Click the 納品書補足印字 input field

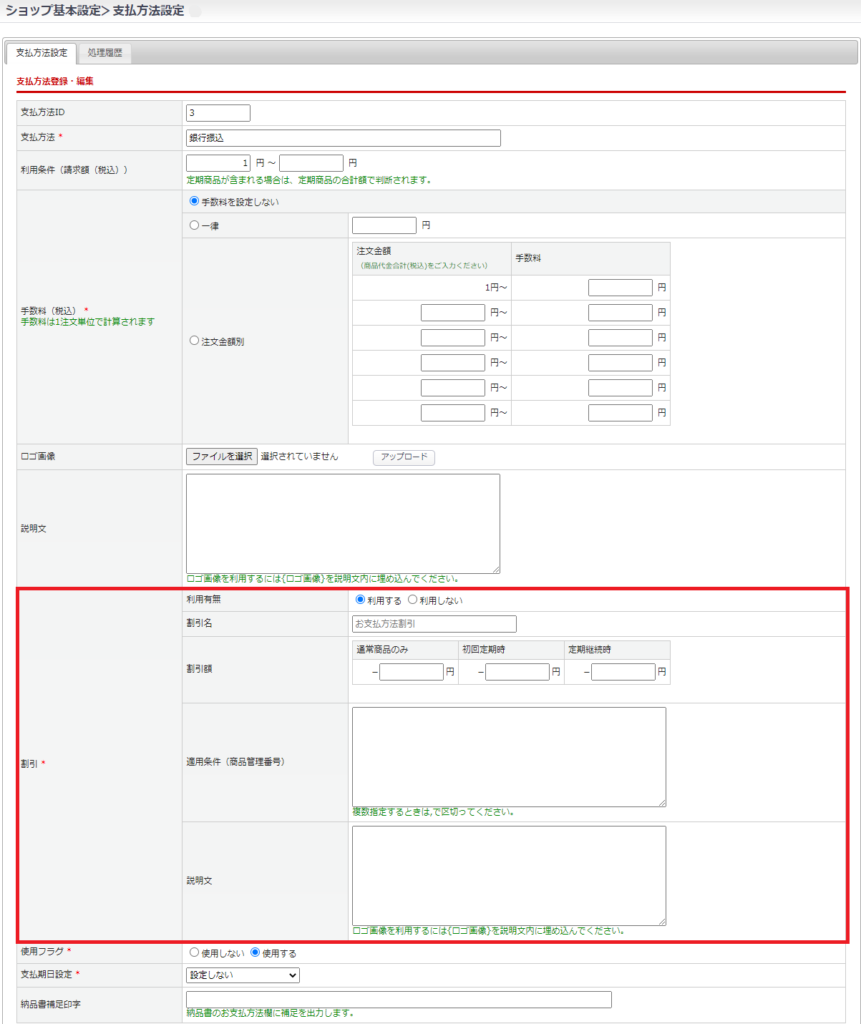pos(398,999)
